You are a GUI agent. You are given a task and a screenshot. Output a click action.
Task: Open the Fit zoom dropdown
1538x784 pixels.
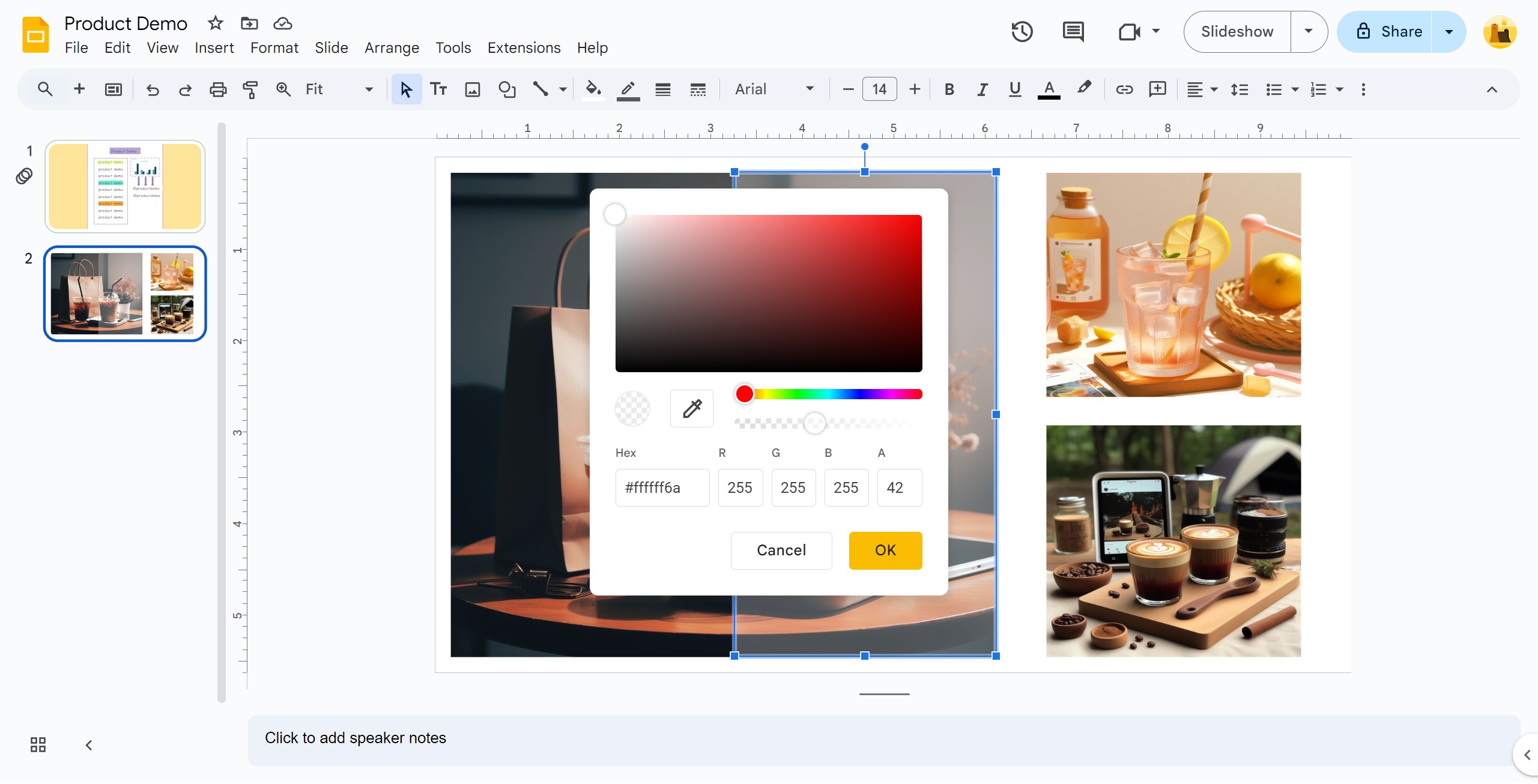coord(339,89)
